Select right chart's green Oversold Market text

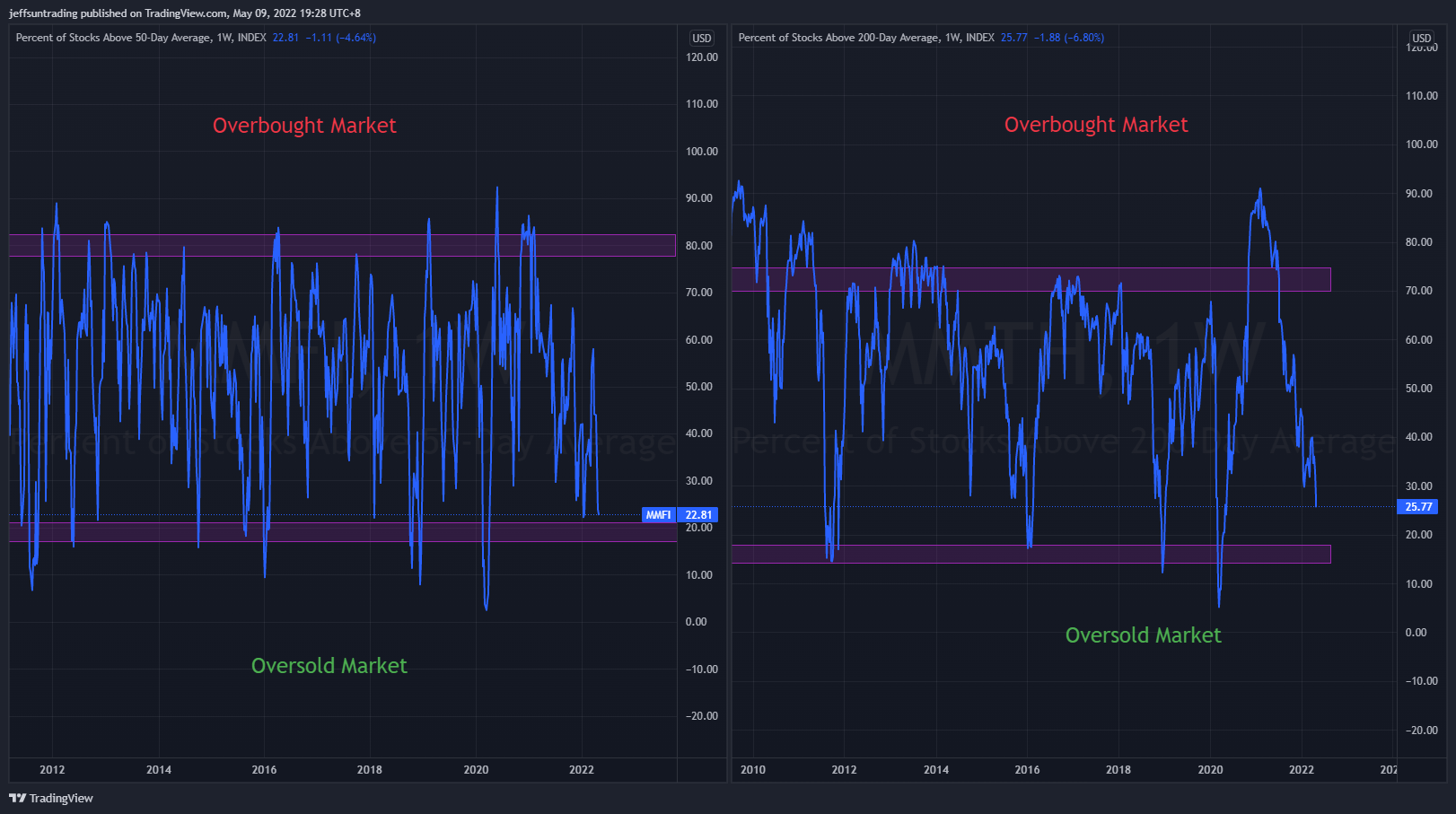(1142, 635)
